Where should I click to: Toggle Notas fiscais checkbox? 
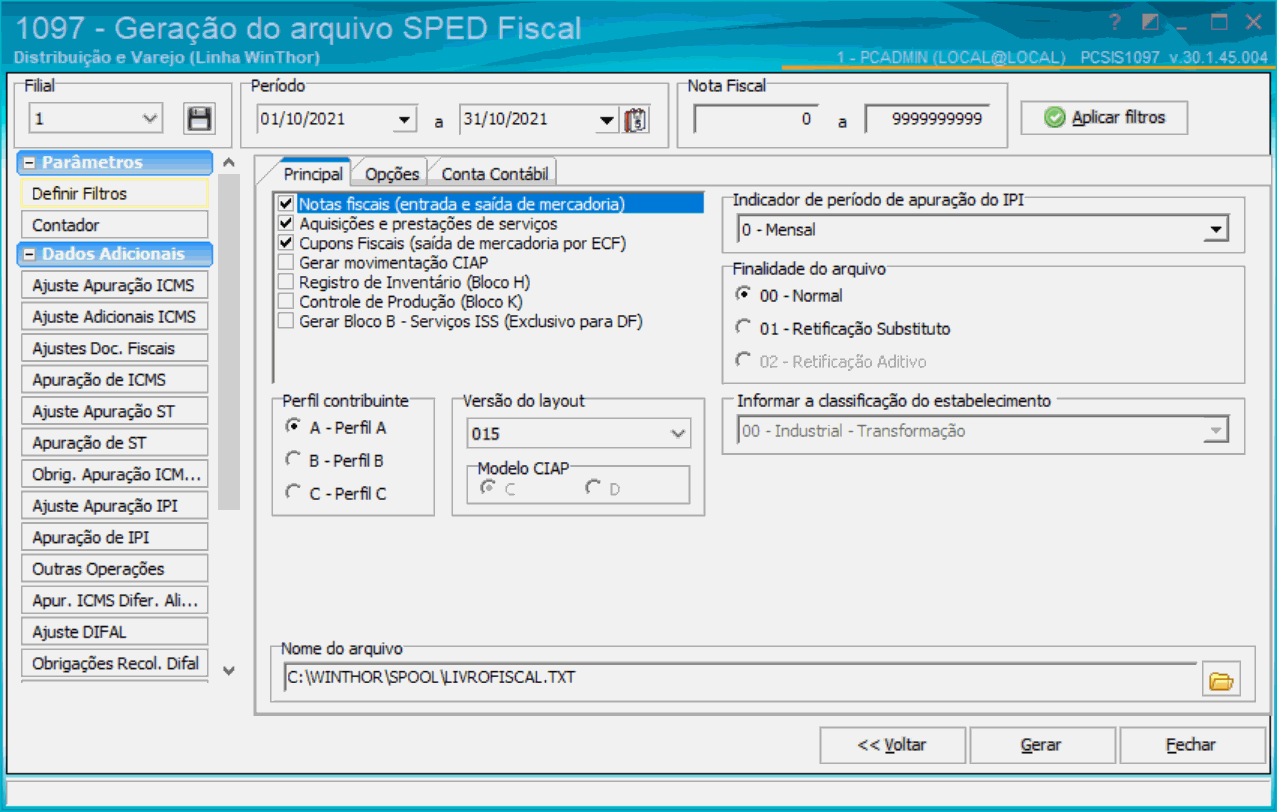click(286, 204)
